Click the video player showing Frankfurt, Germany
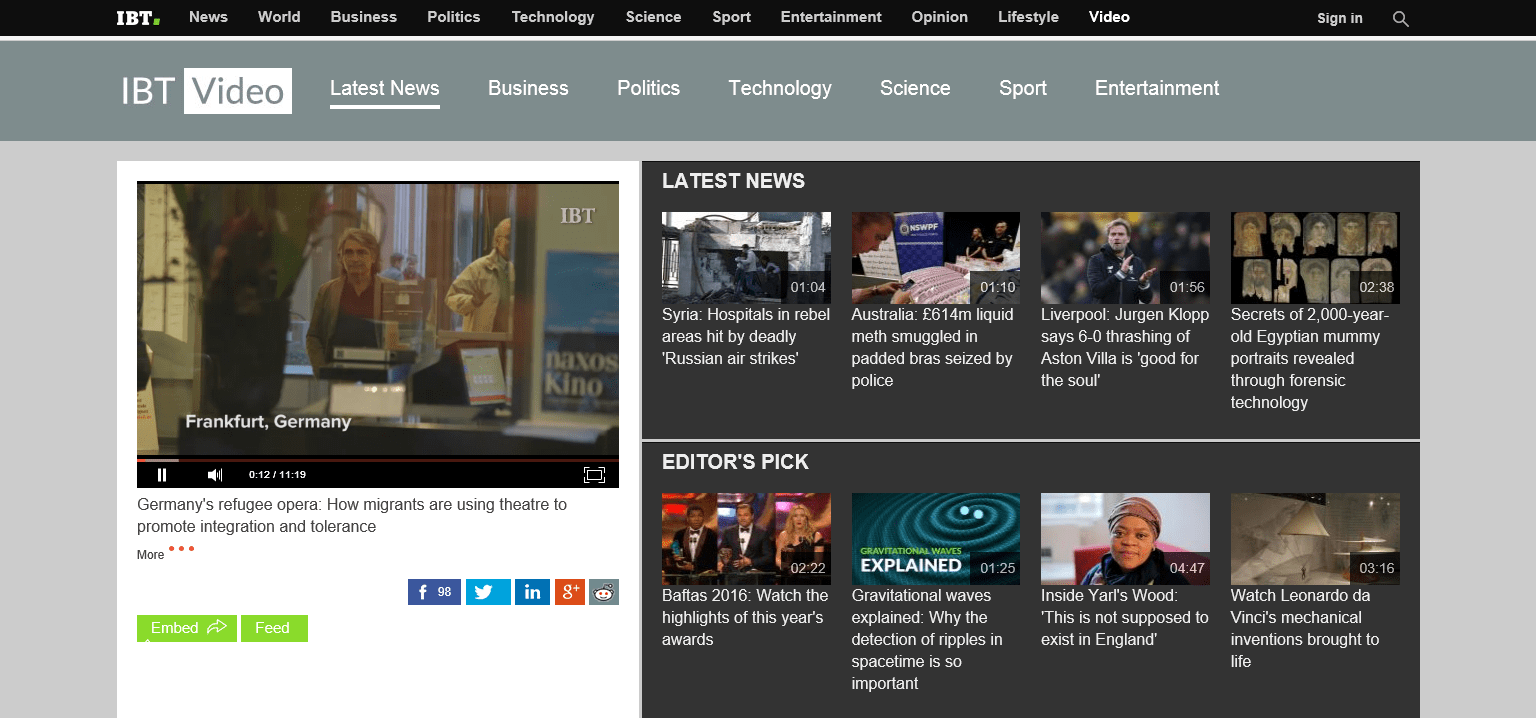This screenshot has width=1536, height=718. click(x=378, y=319)
